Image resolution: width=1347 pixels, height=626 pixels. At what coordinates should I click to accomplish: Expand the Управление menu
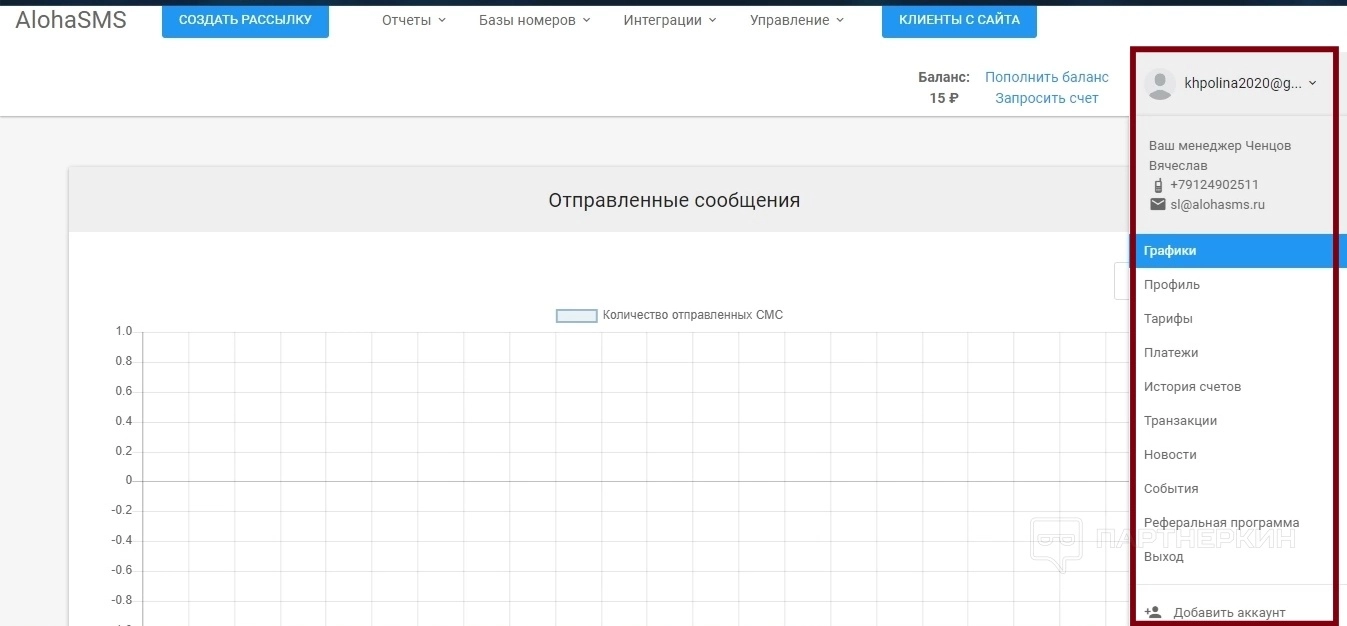point(797,20)
